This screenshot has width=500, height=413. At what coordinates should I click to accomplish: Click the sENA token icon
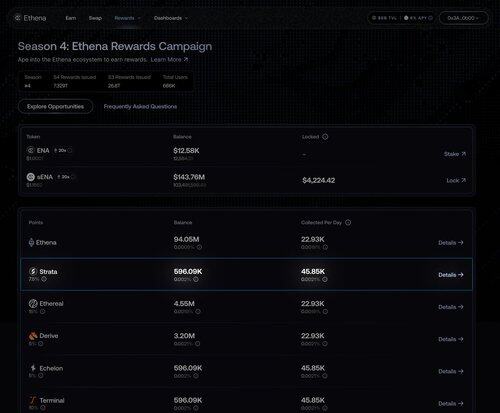pyautogui.click(x=31, y=177)
